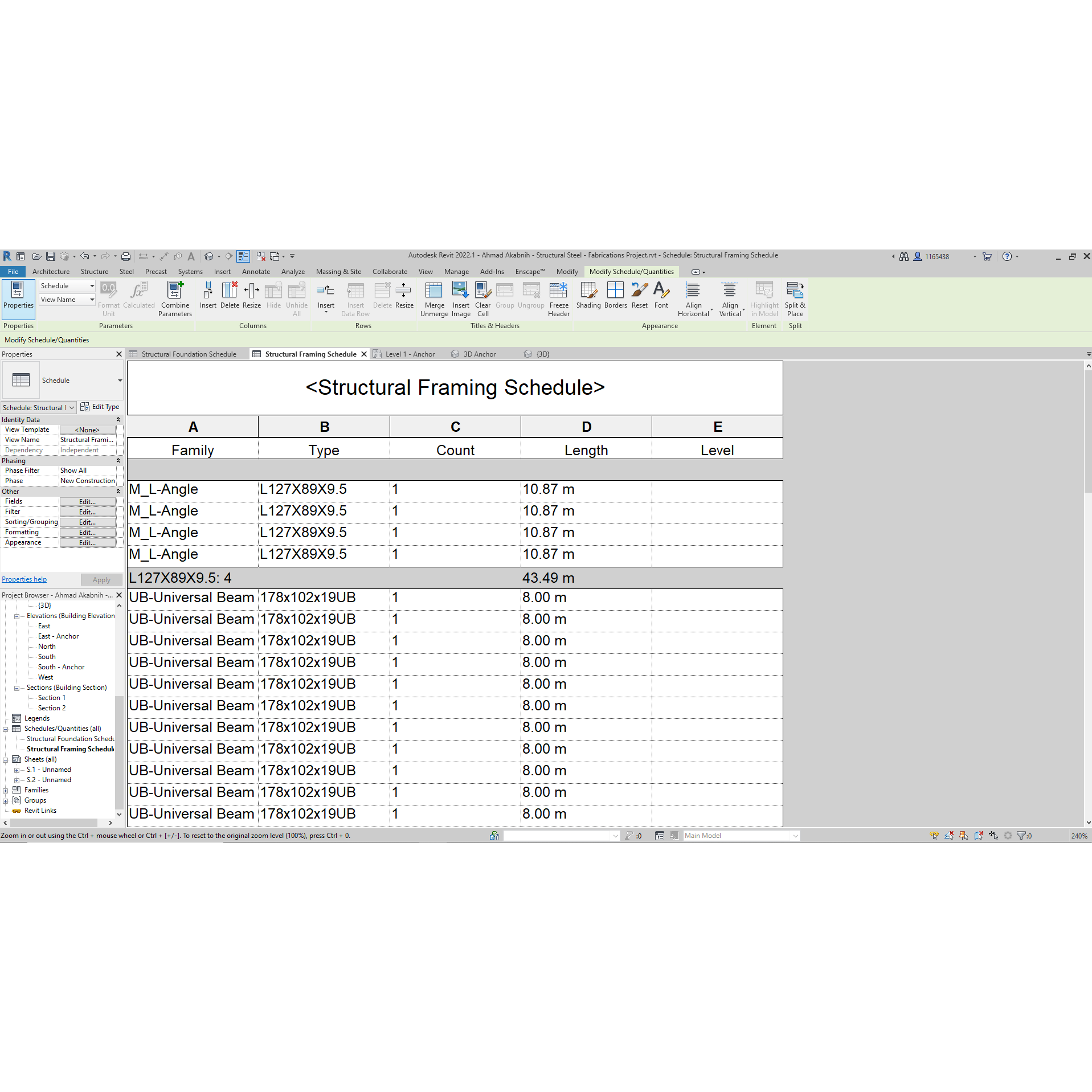The image size is (1092, 1092).
Task: Expand the Families tree node
Action: click(6, 791)
